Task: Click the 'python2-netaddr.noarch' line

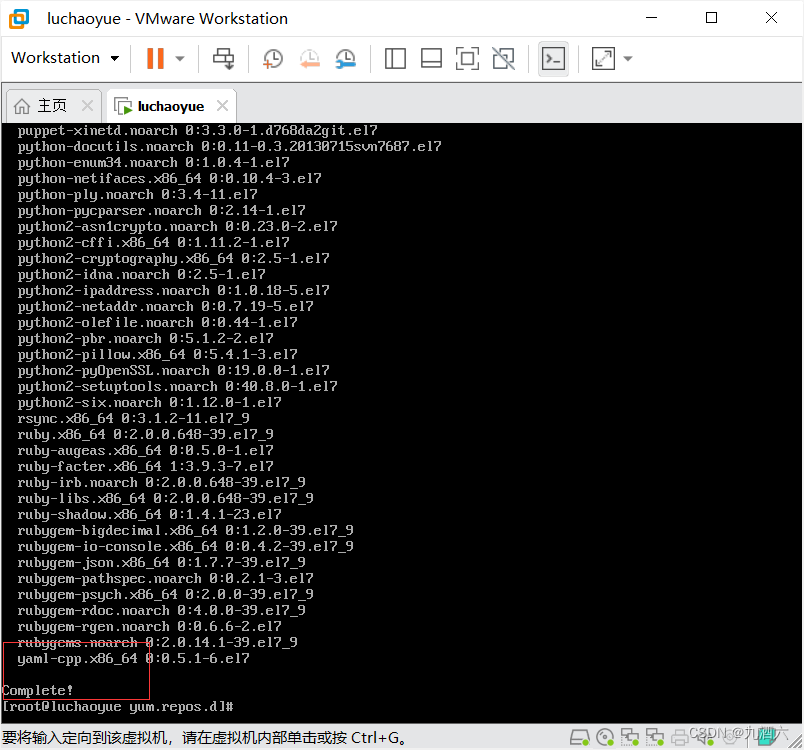Action: [x=166, y=307]
